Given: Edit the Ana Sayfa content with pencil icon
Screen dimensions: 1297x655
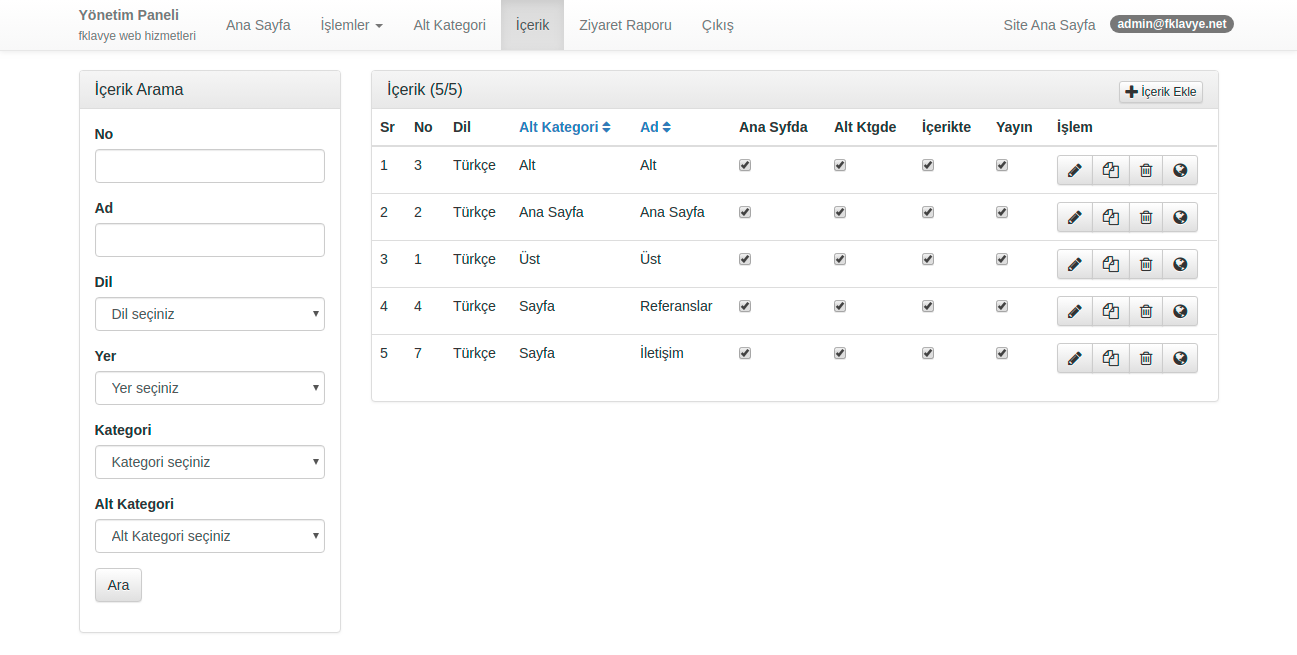Looking at the screenshot, I should click(1075, 217).
